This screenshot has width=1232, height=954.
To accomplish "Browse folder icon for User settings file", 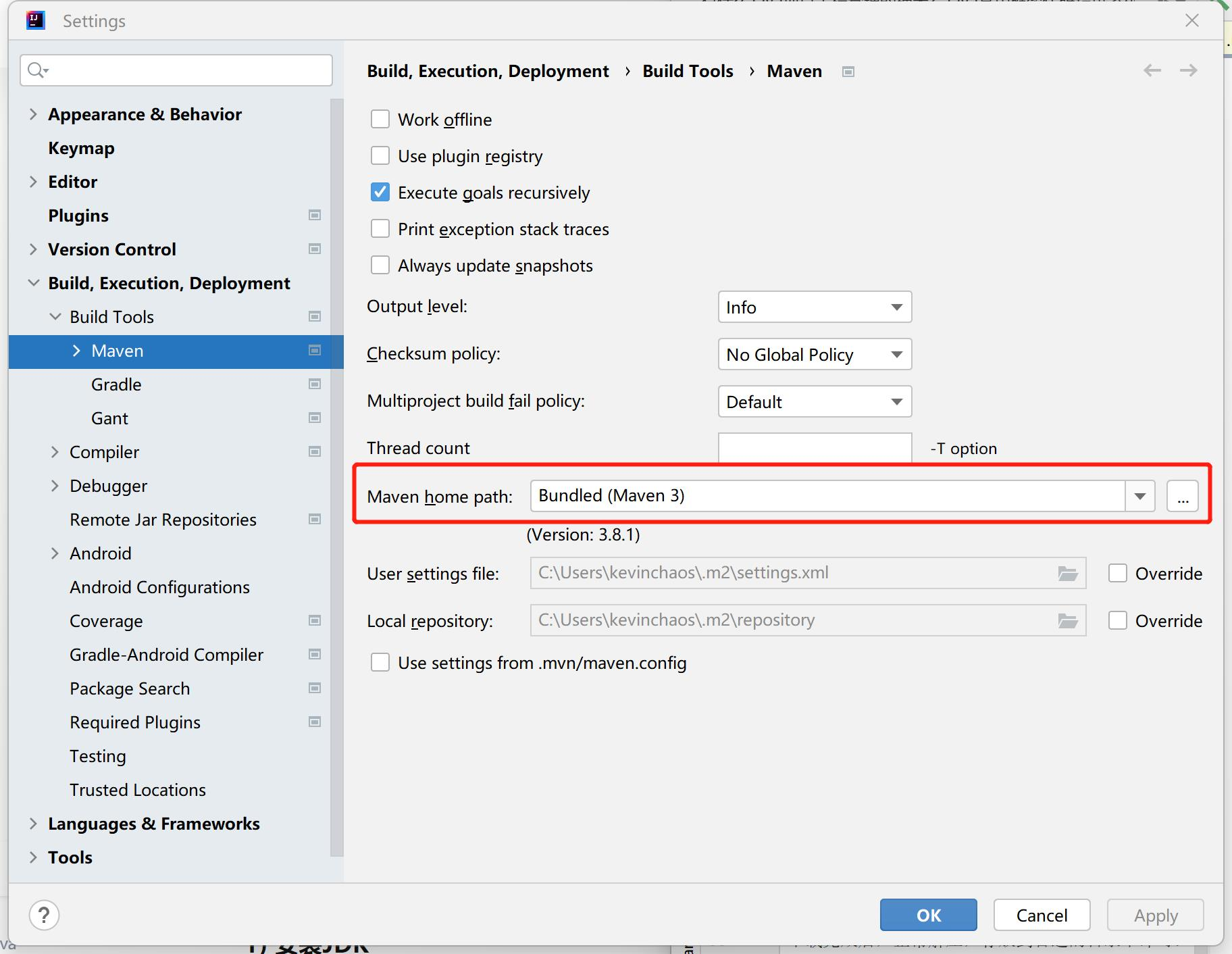I will (1067, 574).
